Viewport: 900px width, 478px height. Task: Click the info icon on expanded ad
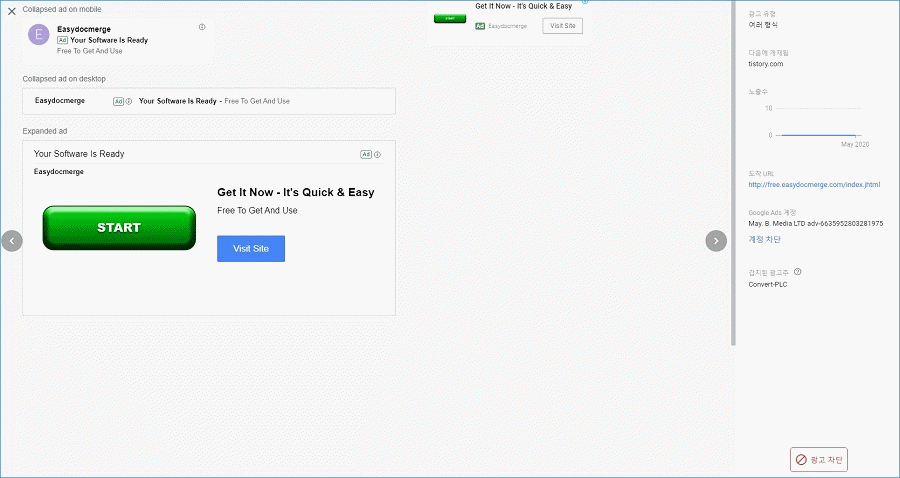coord(377,154)
